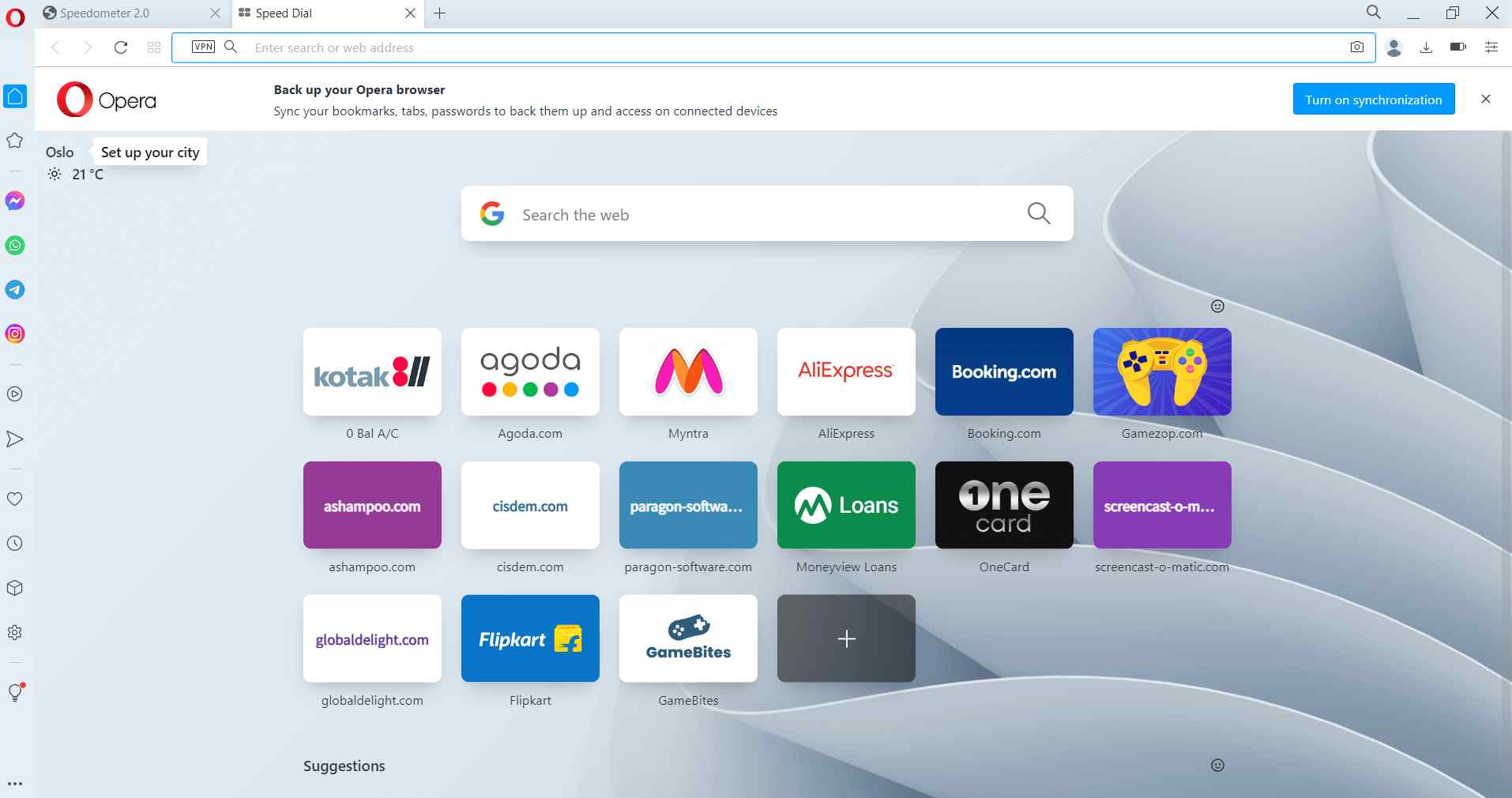Turn on synchronization

coord(1374,99)
